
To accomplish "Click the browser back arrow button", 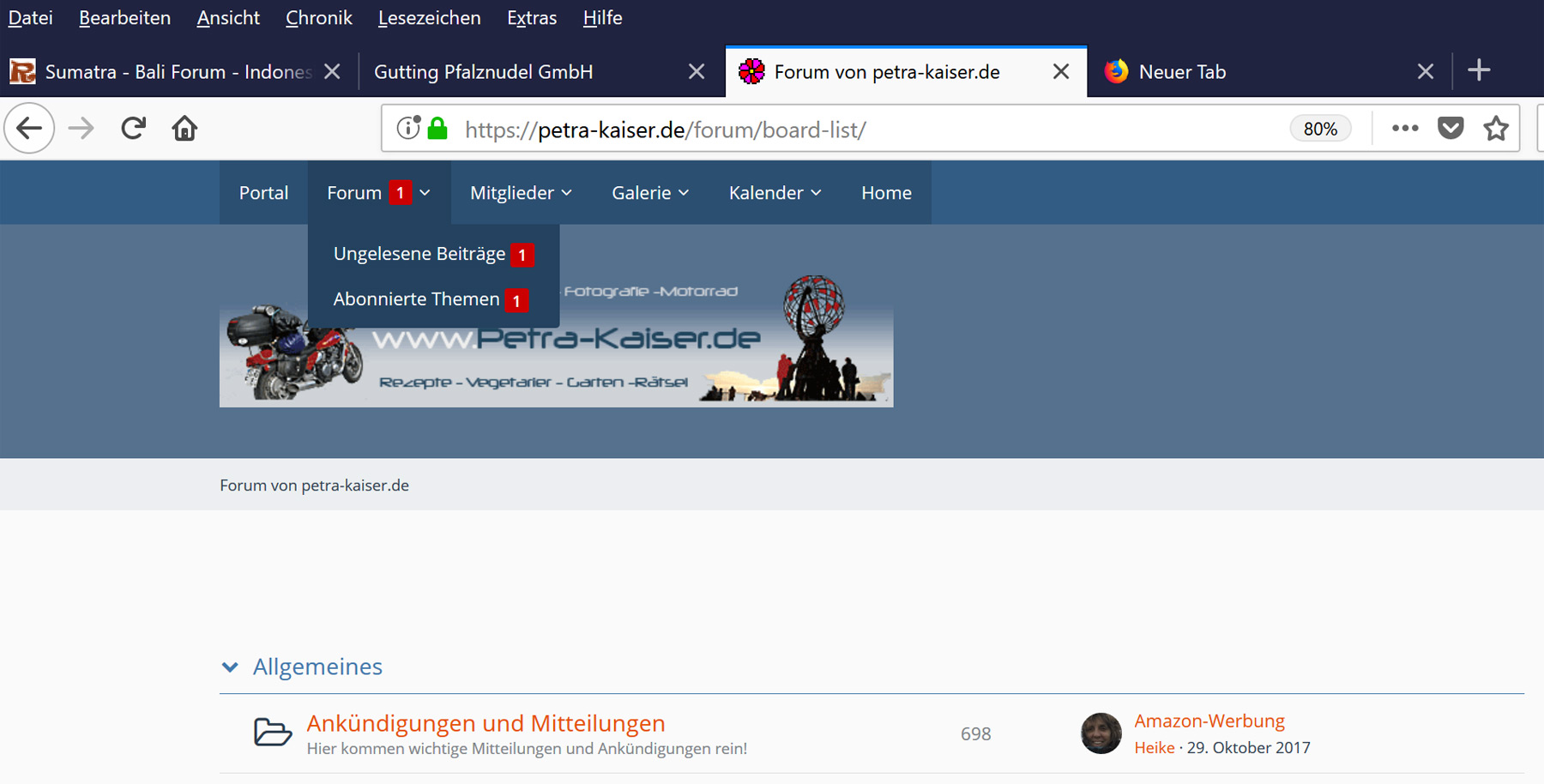I will point(30,129).
